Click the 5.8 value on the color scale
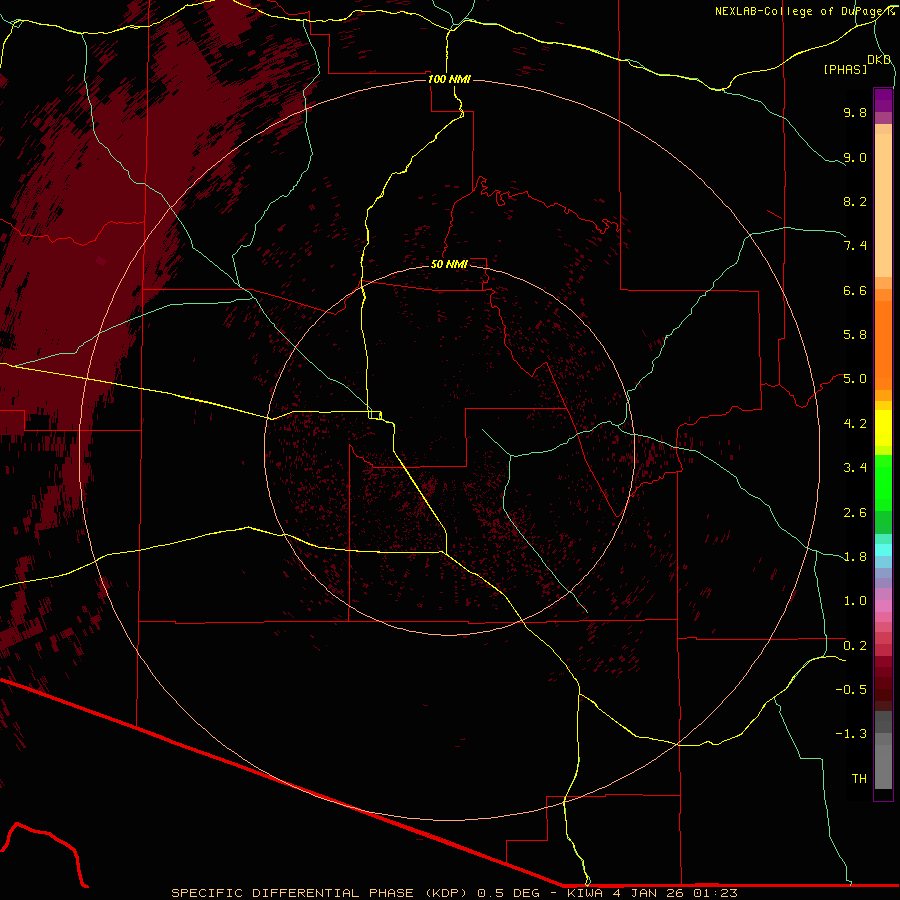Image resolution: width=900 pixels, height=900 pixels. 855,334
